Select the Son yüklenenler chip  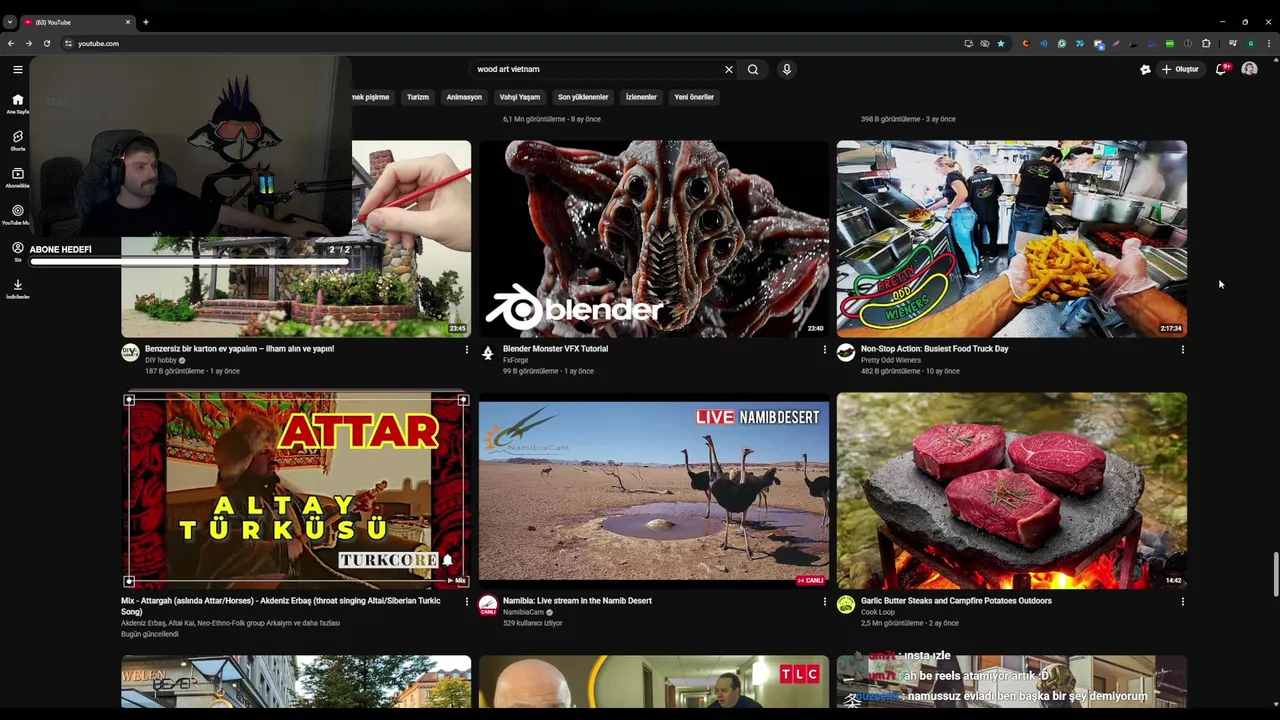[583, 97]
